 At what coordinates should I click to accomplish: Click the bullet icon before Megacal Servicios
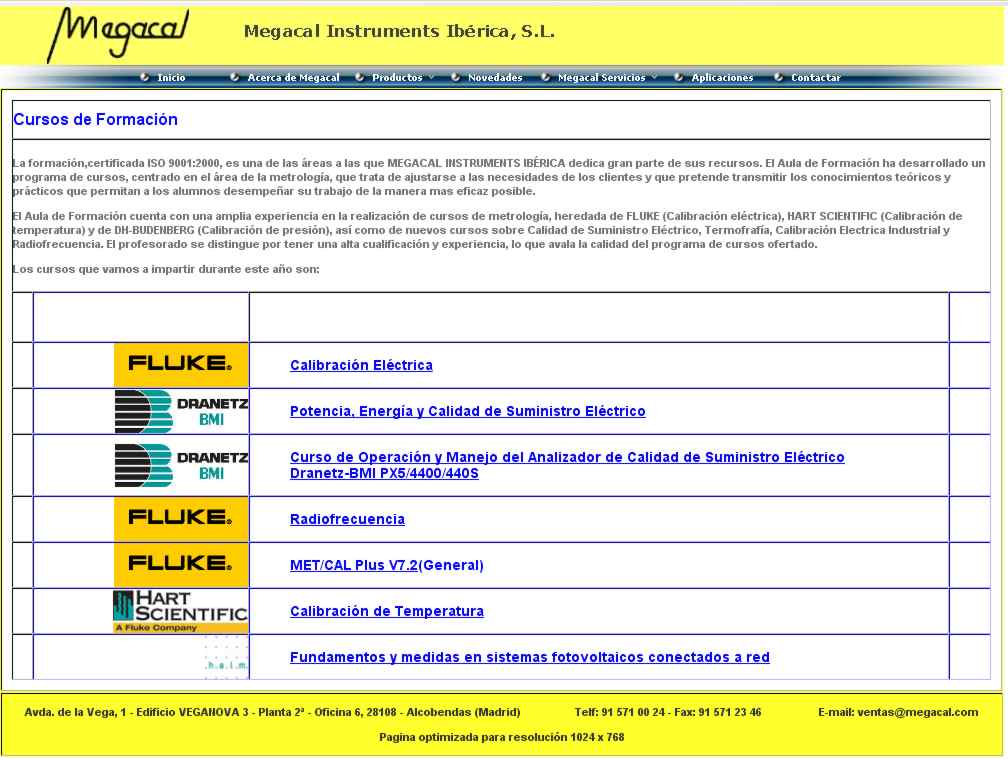[545, 77]
